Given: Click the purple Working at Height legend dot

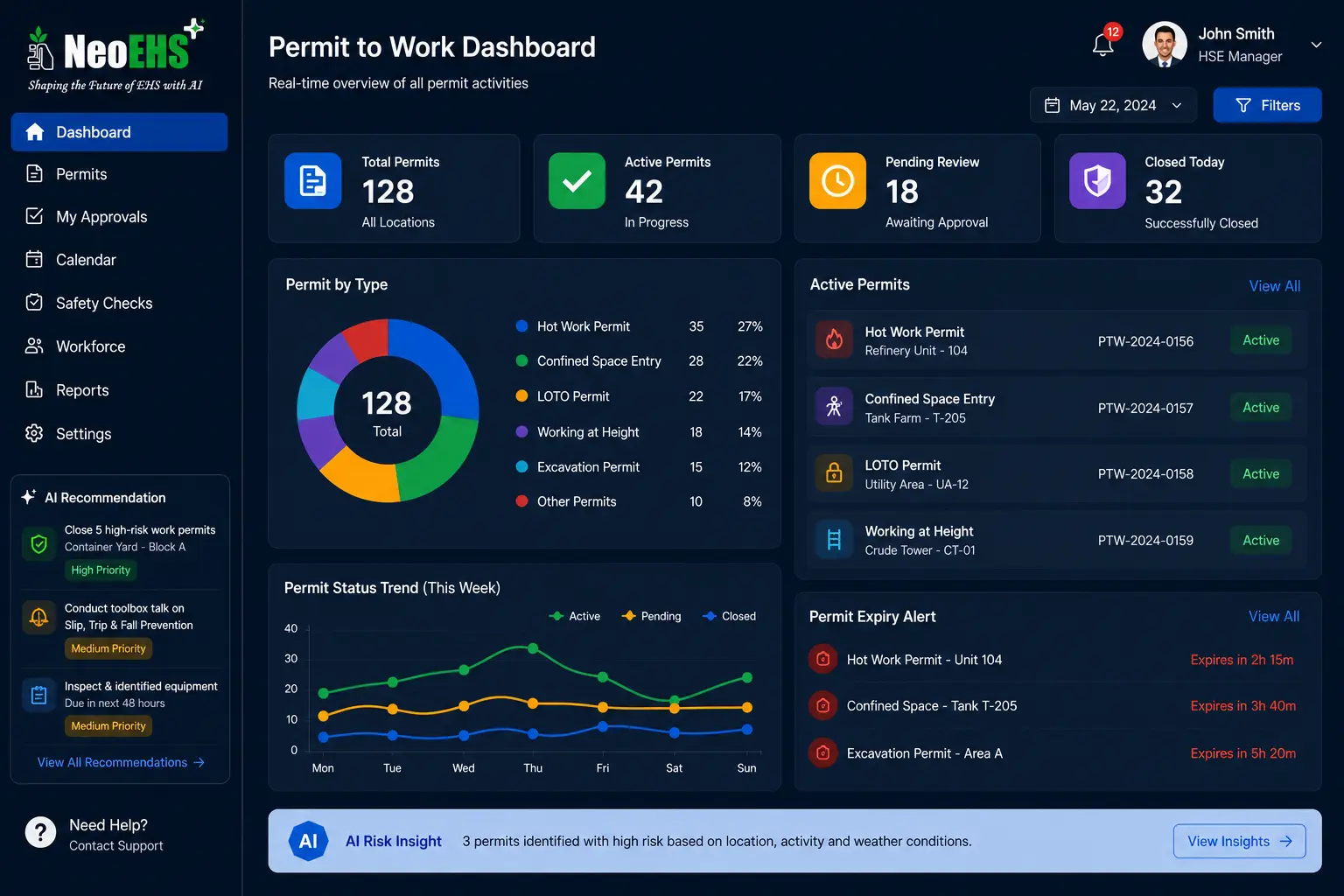Looking at the screenshot, I should coord(521,431).
